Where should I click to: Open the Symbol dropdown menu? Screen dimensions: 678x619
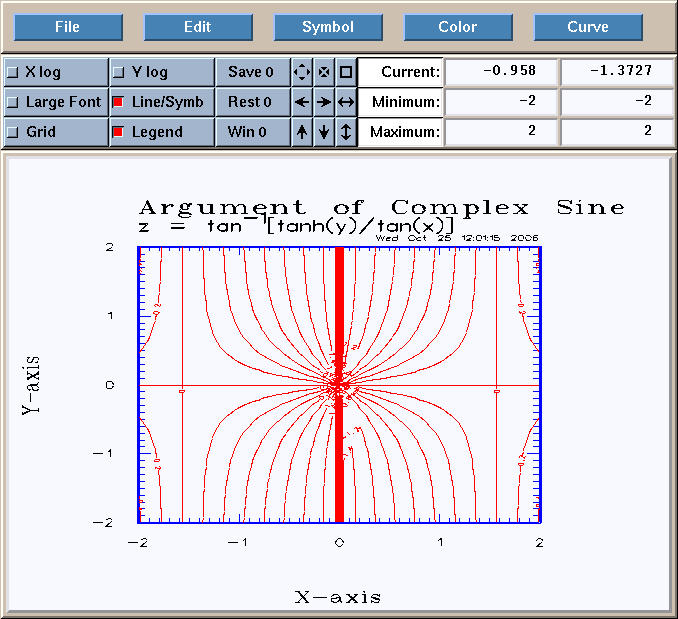click(328, 27)
